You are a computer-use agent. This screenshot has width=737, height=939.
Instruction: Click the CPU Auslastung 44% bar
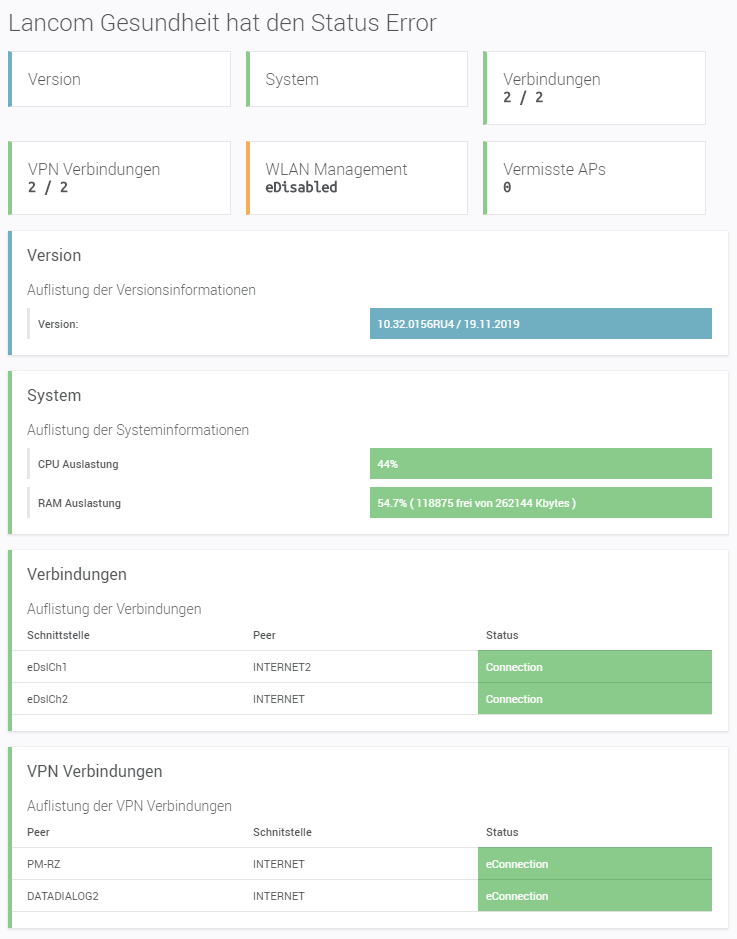[x=540, y=464]
